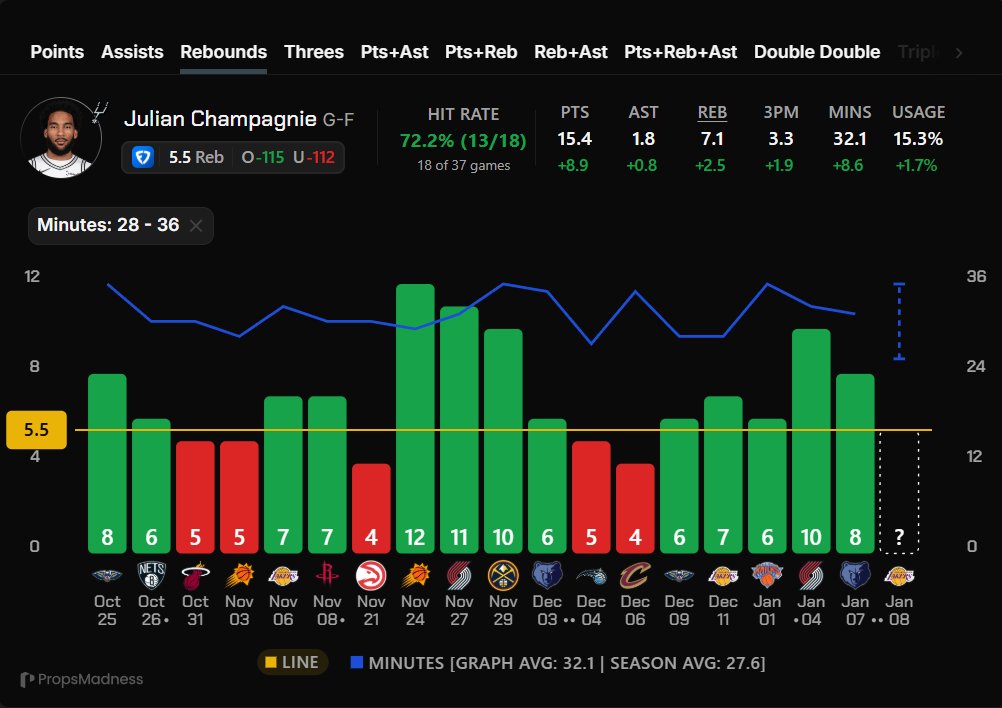The image size is (1002, 708).
Task: Select the Rebounds tab
Action: 224,52
